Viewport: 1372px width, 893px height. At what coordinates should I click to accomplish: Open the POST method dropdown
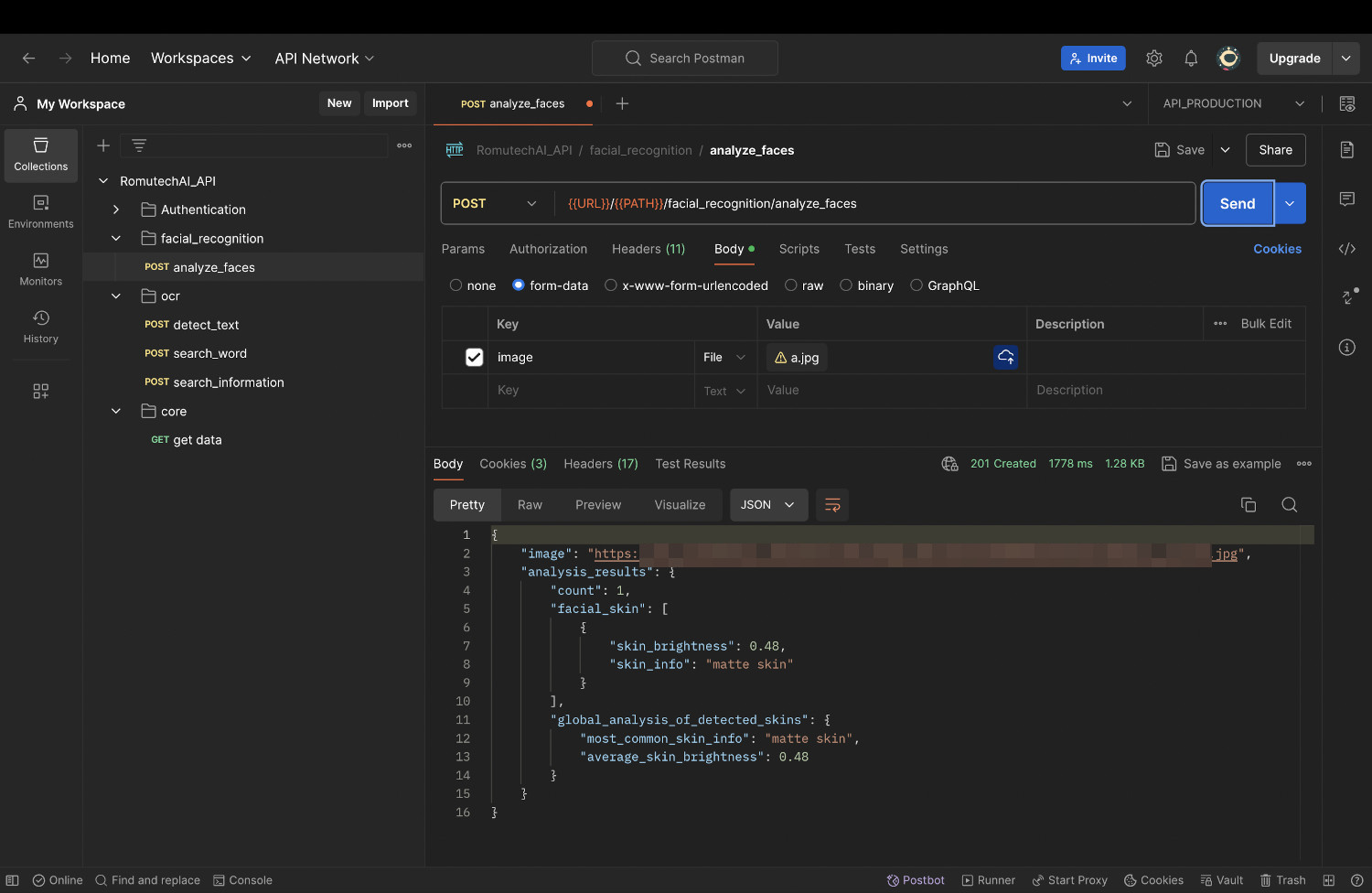click(x=495, y=204)
